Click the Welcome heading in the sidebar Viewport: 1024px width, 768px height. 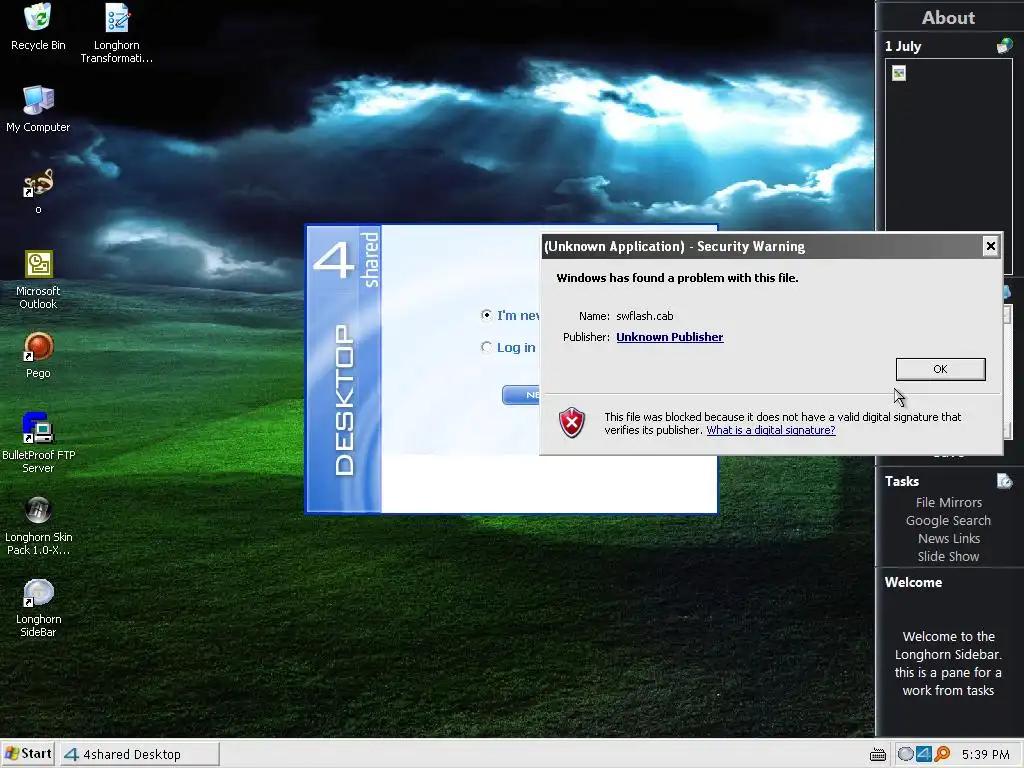point(913,583)
